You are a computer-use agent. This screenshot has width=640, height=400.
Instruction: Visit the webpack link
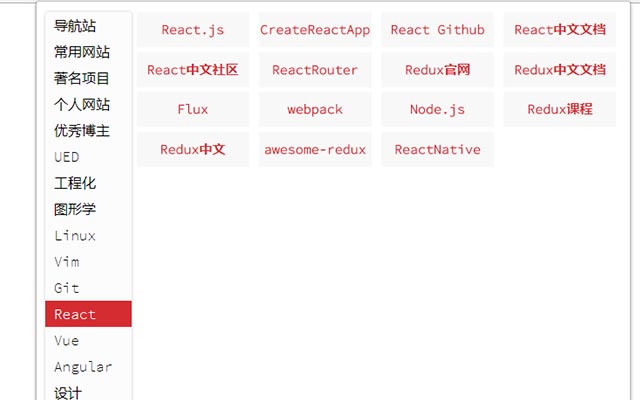click(315, 109)
